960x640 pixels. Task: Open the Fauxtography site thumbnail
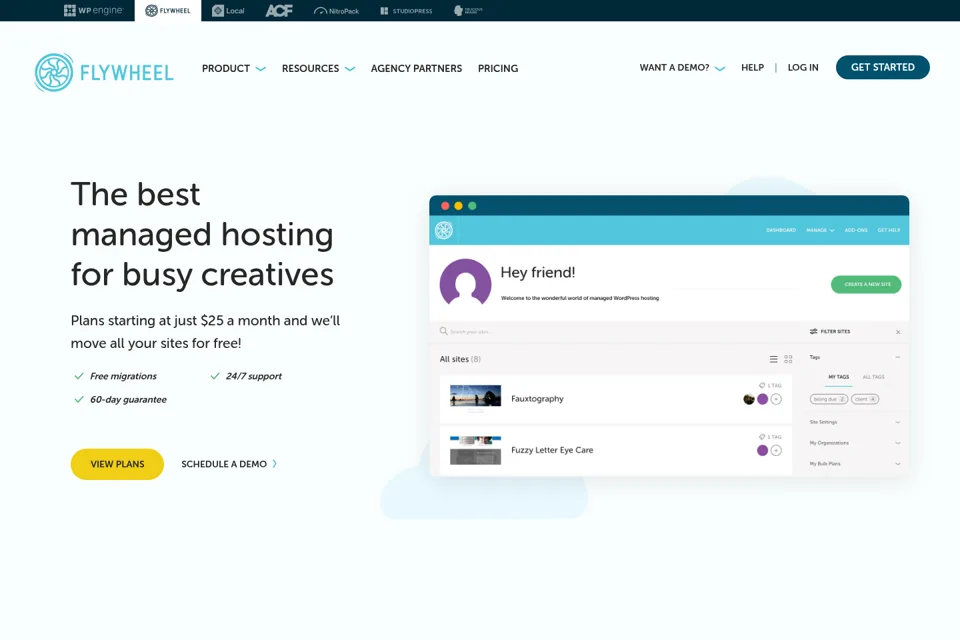pos(475,396)
